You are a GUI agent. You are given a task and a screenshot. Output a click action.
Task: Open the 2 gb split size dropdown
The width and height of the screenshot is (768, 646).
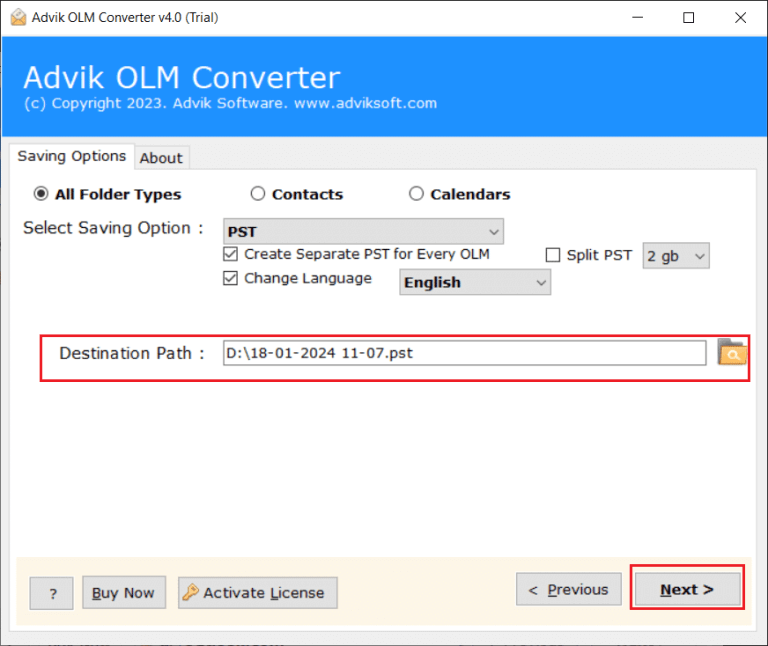676,256
